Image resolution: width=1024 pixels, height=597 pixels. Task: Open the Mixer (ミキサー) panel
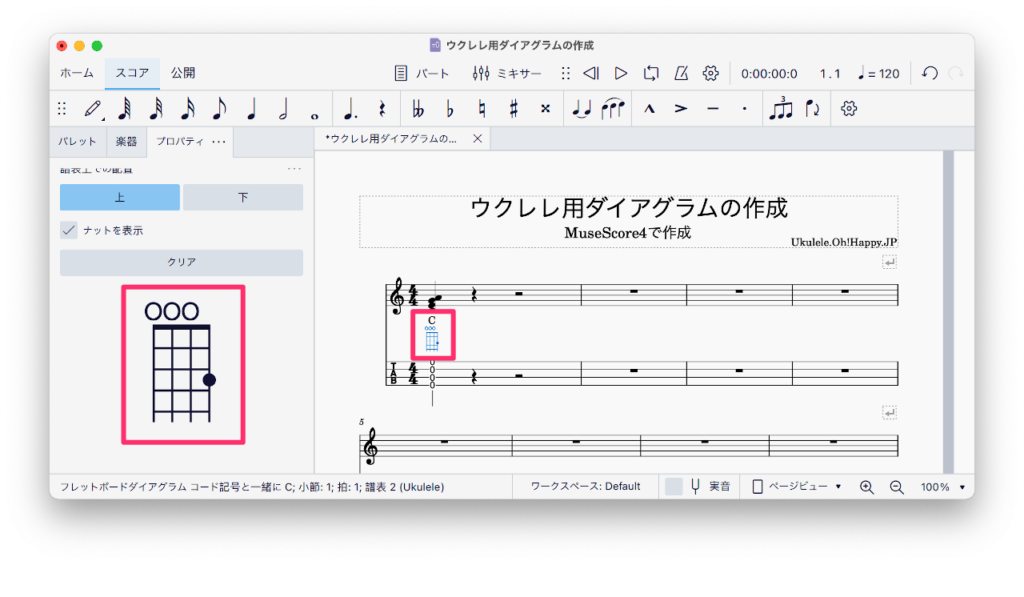507,73
